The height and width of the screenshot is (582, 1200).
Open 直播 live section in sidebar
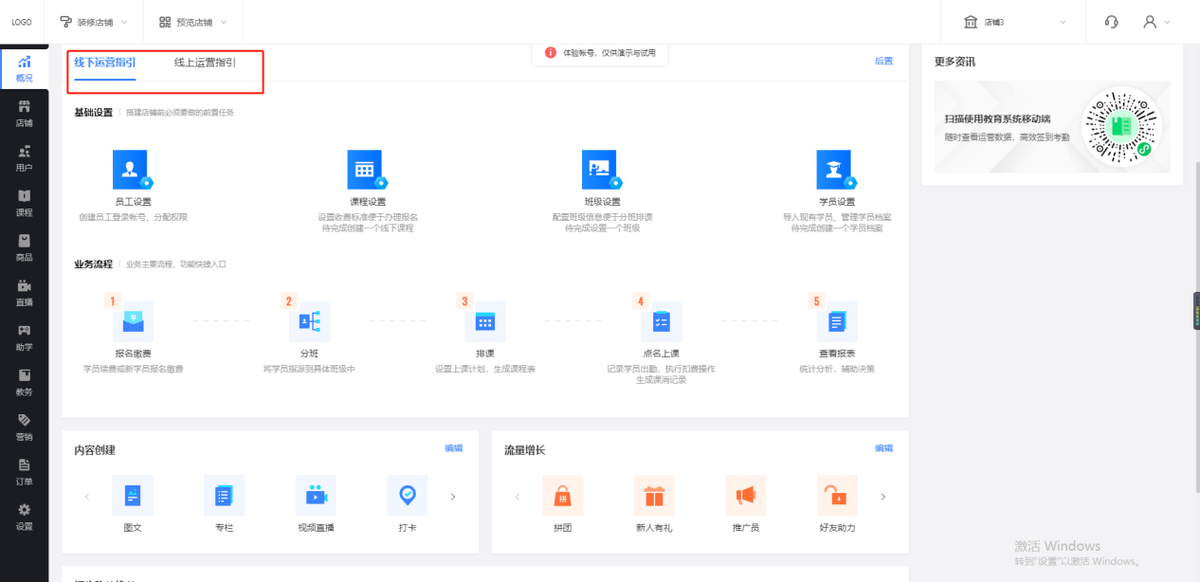[24, 292]
